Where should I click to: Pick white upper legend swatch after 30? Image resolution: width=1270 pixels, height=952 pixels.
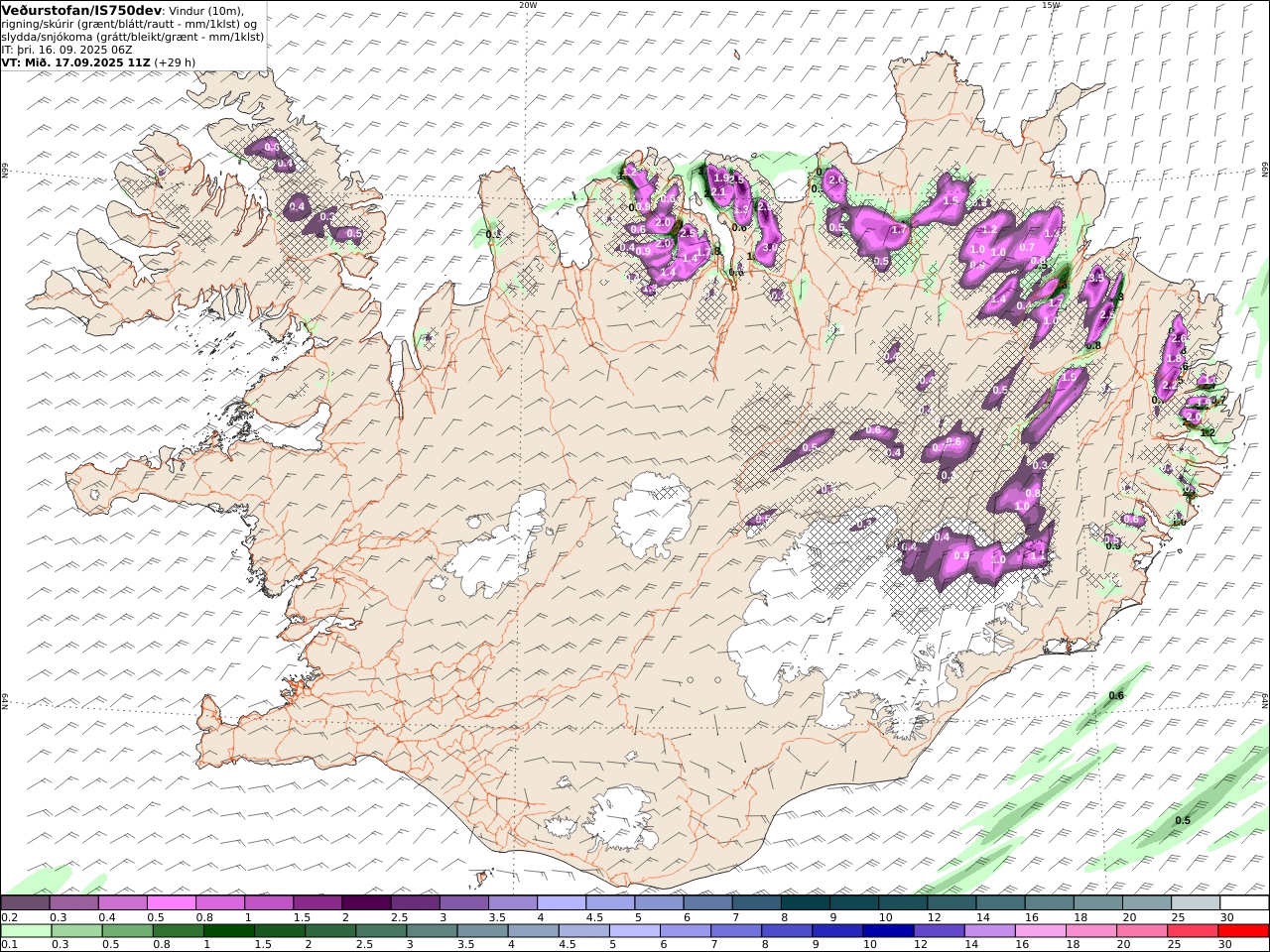tap(1244, 903)
